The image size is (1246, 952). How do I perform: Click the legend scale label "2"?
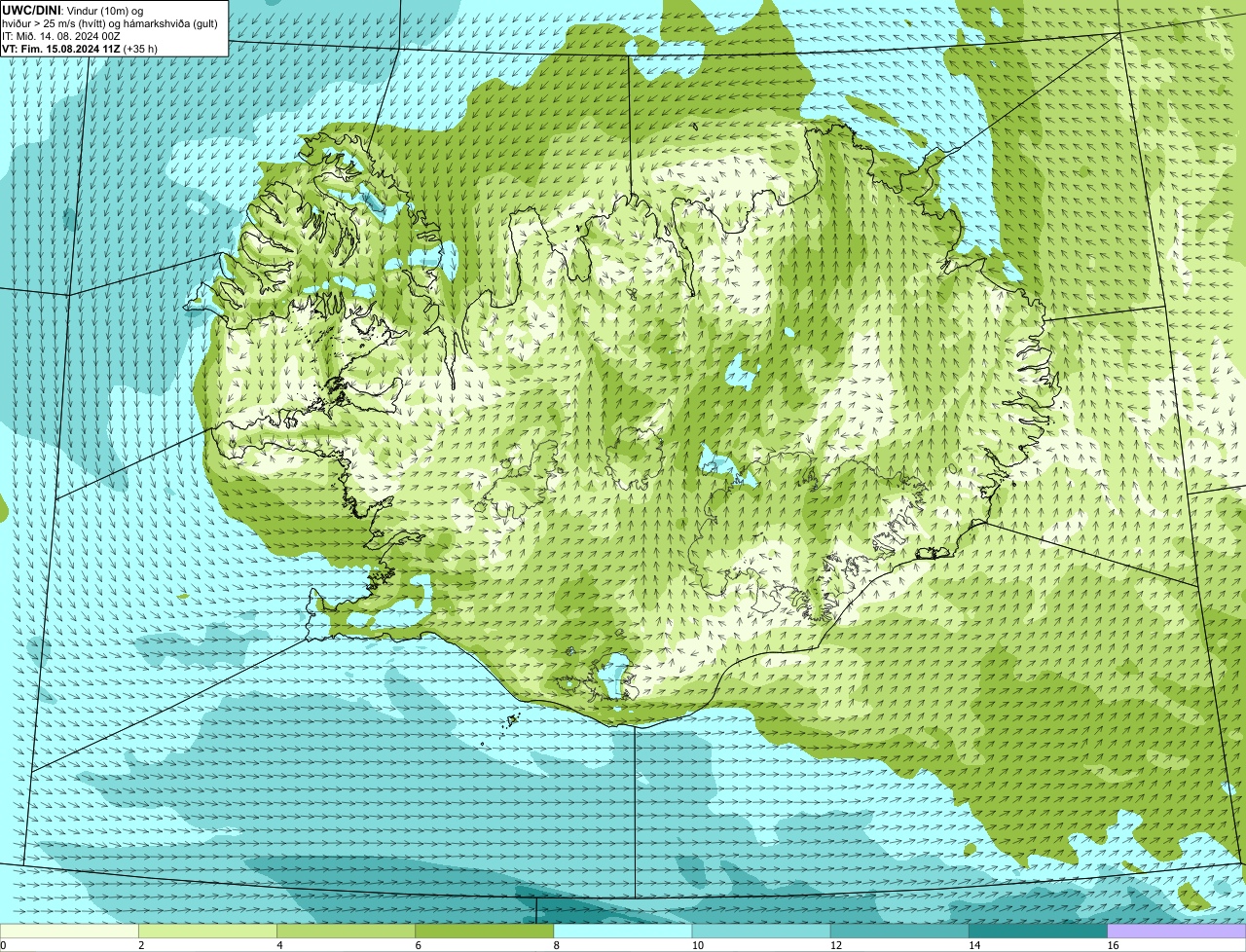point(141,945)
